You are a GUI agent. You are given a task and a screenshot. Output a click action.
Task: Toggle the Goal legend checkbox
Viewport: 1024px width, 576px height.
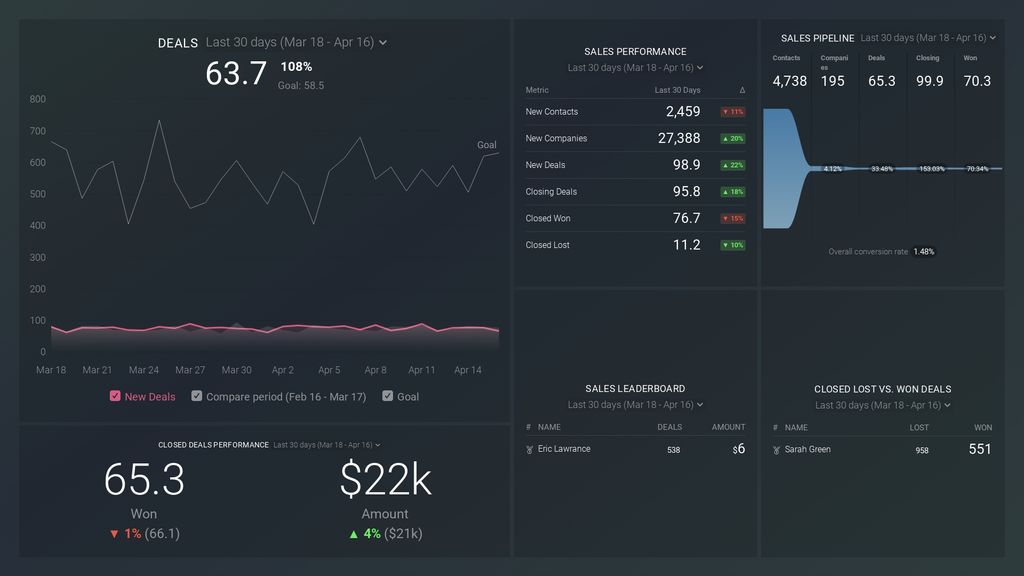click(x=387, y=396)
